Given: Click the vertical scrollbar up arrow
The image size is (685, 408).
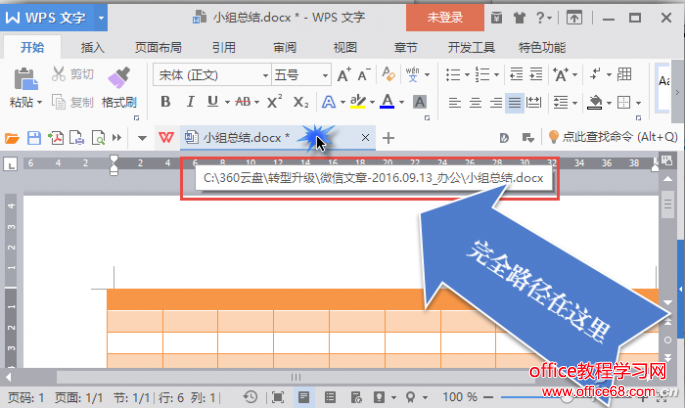Looking at the screenshot, I should click(x=668, y=179).
